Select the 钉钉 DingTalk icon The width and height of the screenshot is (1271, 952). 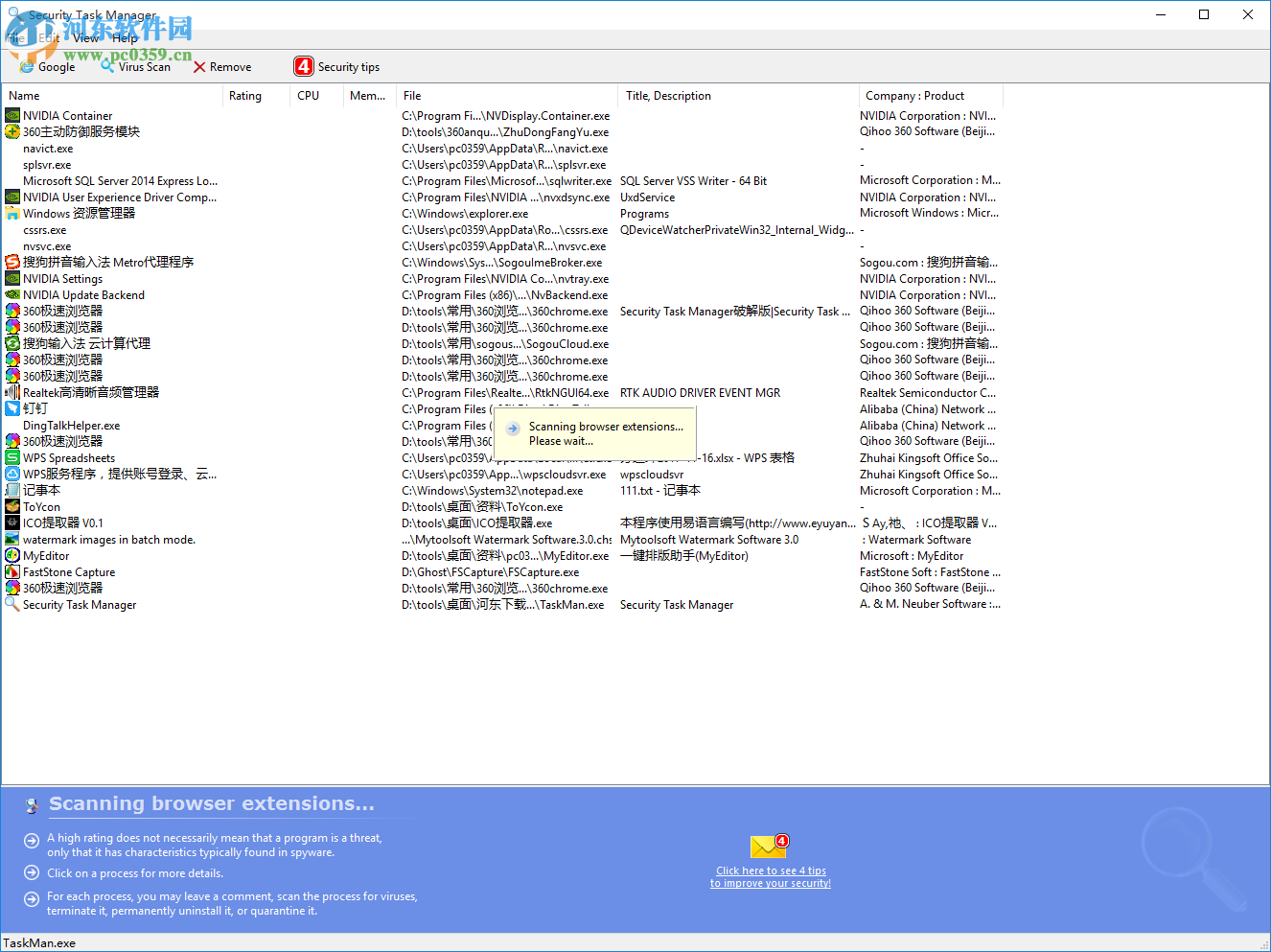point(12,408)
